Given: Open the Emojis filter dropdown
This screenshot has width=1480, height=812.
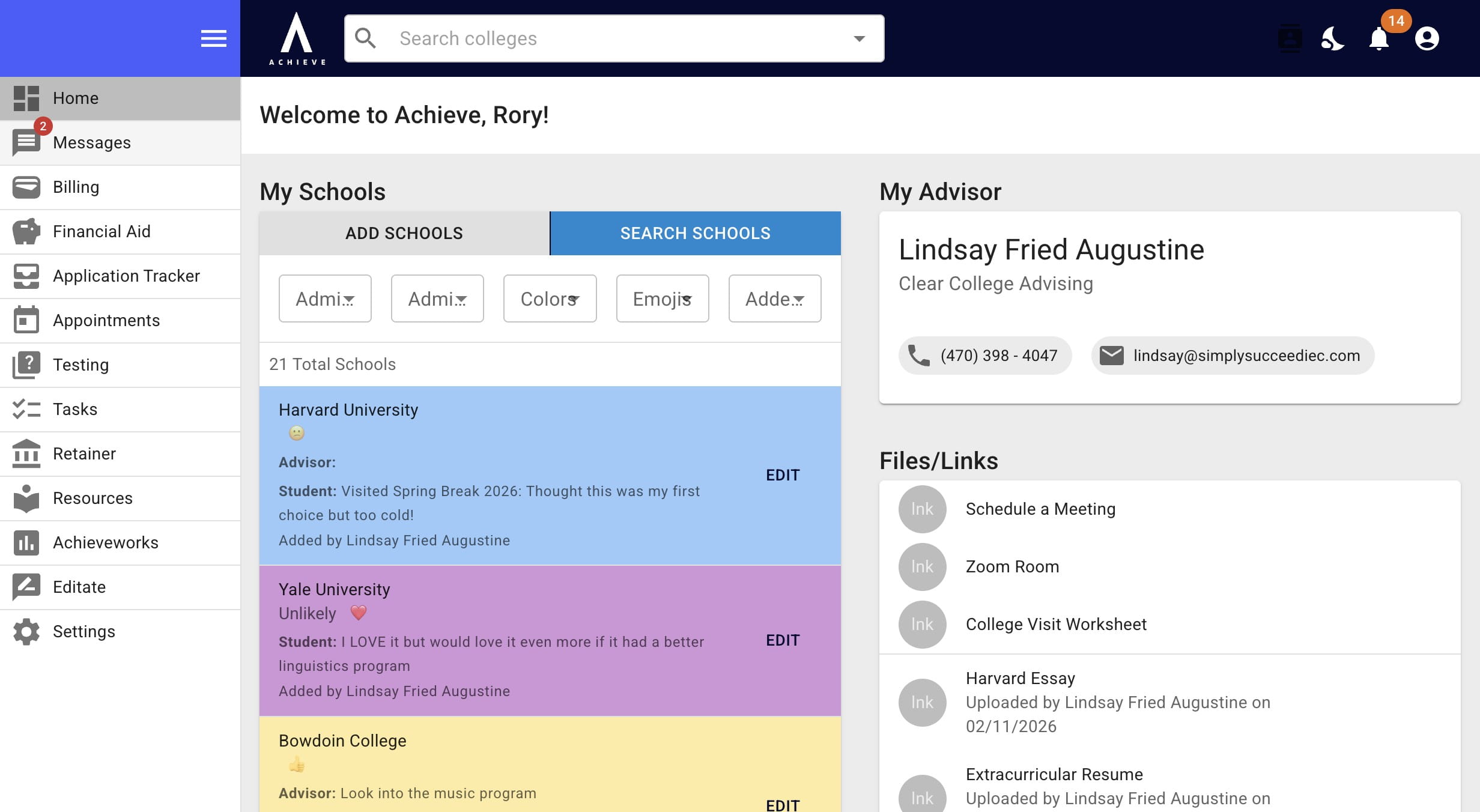Looking at the screenshot, I should [x=663, y=298].
